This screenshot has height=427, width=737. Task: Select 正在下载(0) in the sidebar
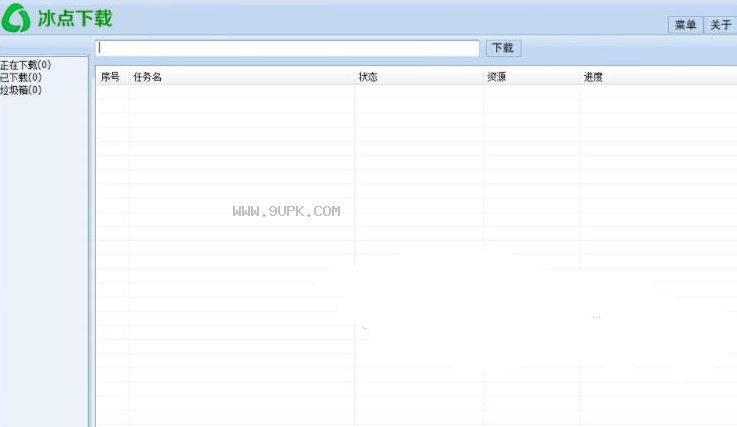coord(25,65)
